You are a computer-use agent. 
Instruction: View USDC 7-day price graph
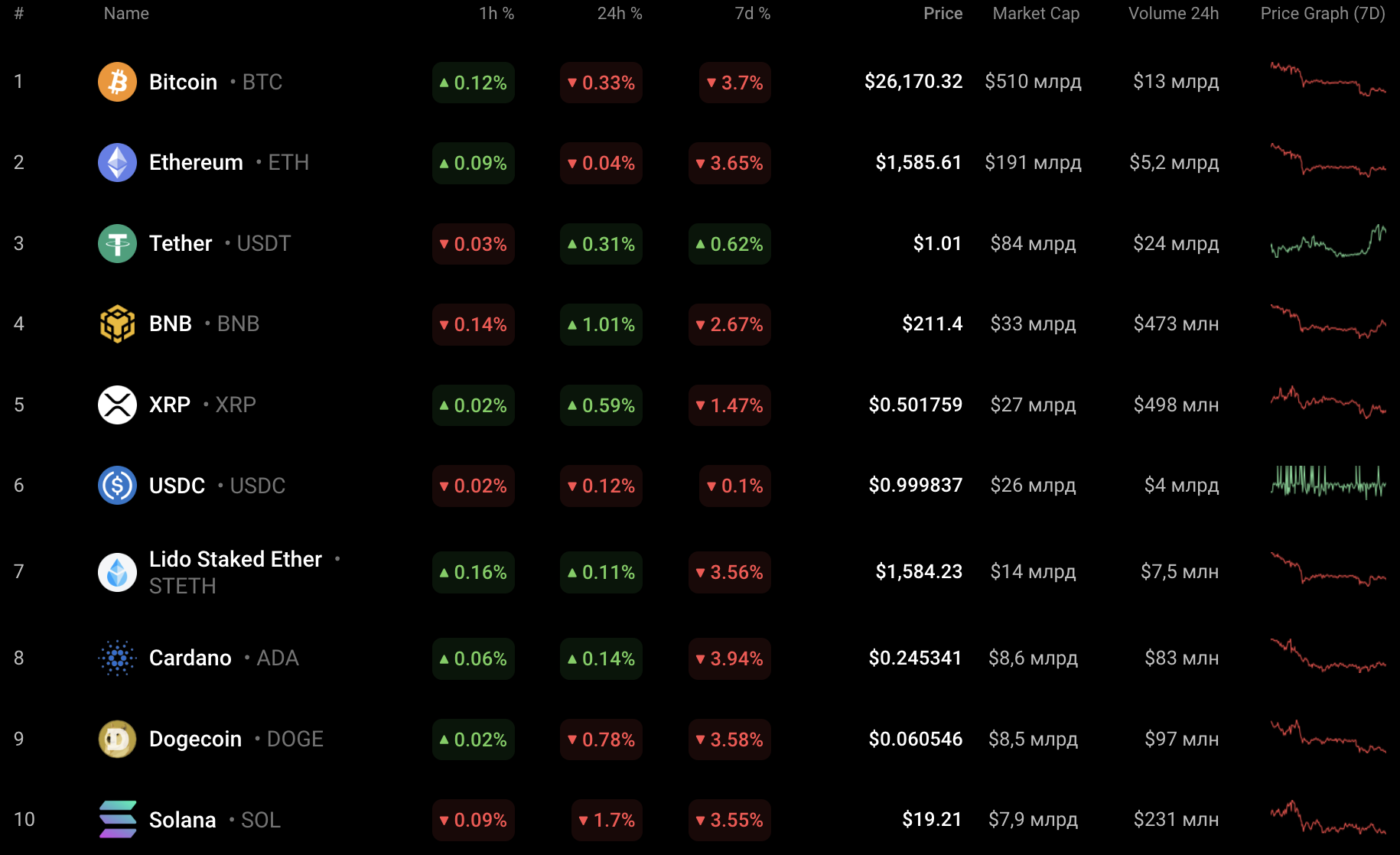(1327, 483)
